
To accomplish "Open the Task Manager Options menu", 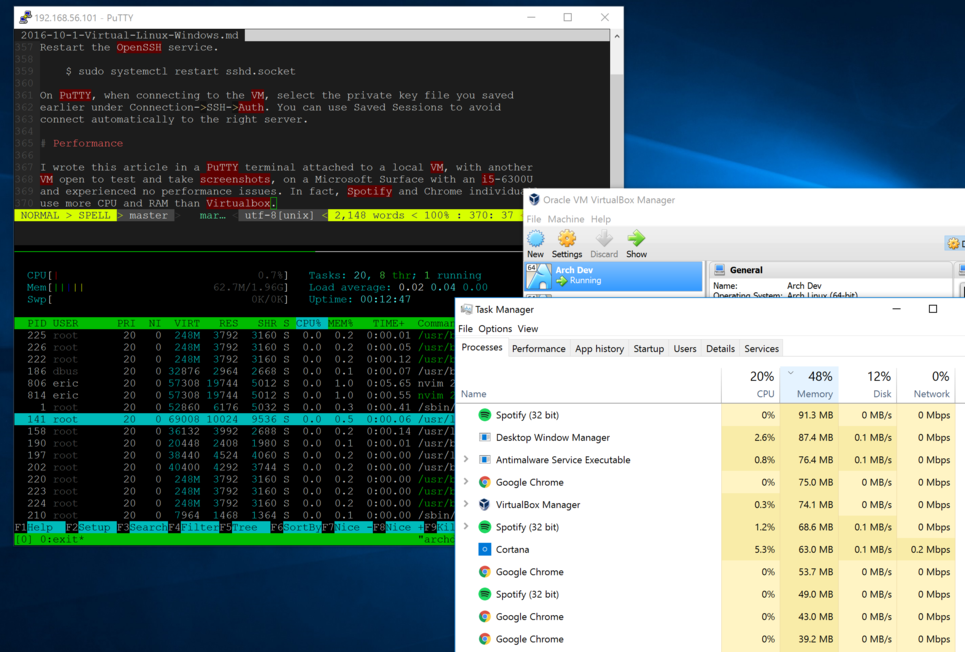I will tap(495, 329).
